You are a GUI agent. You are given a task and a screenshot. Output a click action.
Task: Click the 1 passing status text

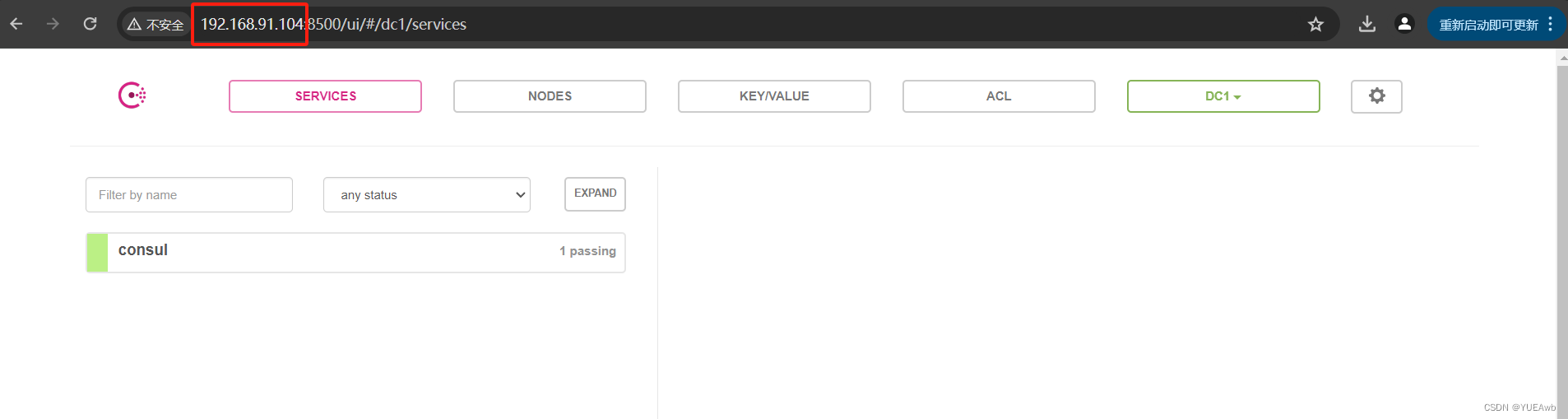pos(587,251)
